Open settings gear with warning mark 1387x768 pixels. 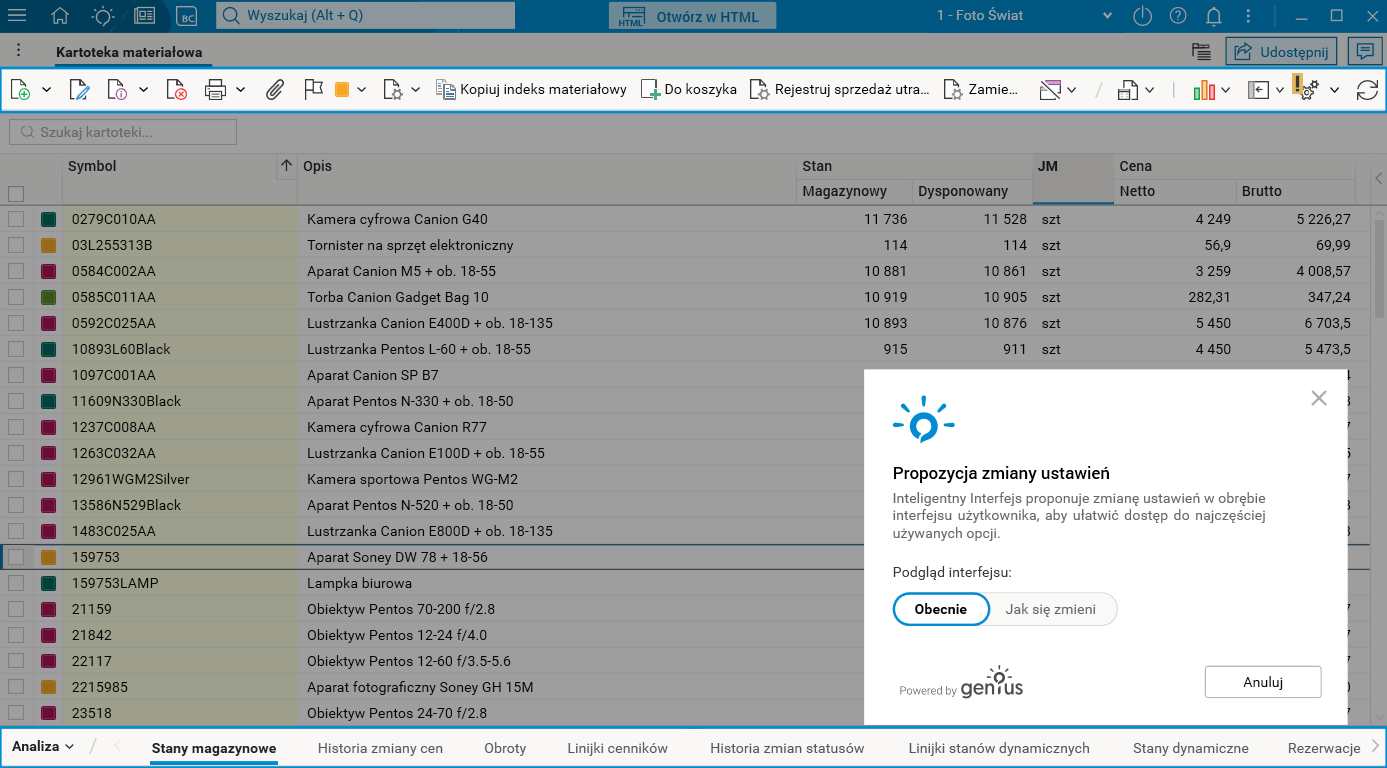[1304, 88]
